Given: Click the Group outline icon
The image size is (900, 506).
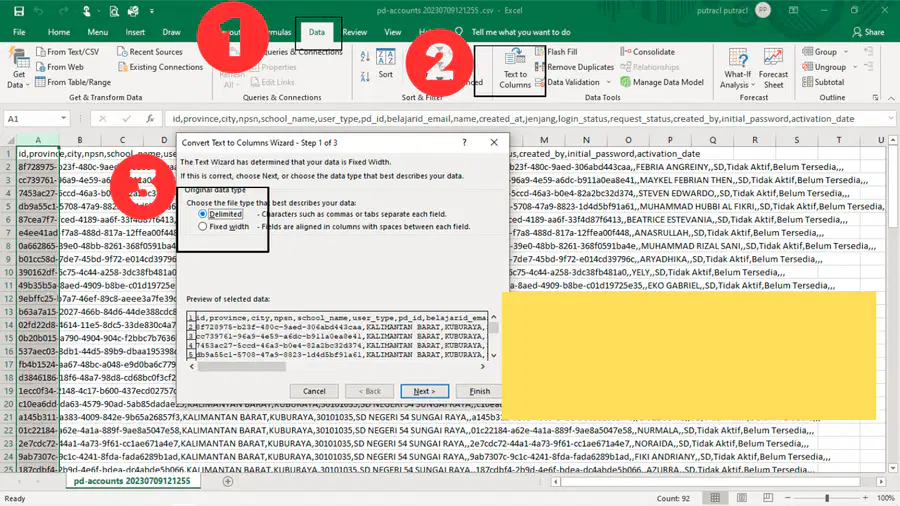Looking at the screenshot, I should click(x=808, y=52).
